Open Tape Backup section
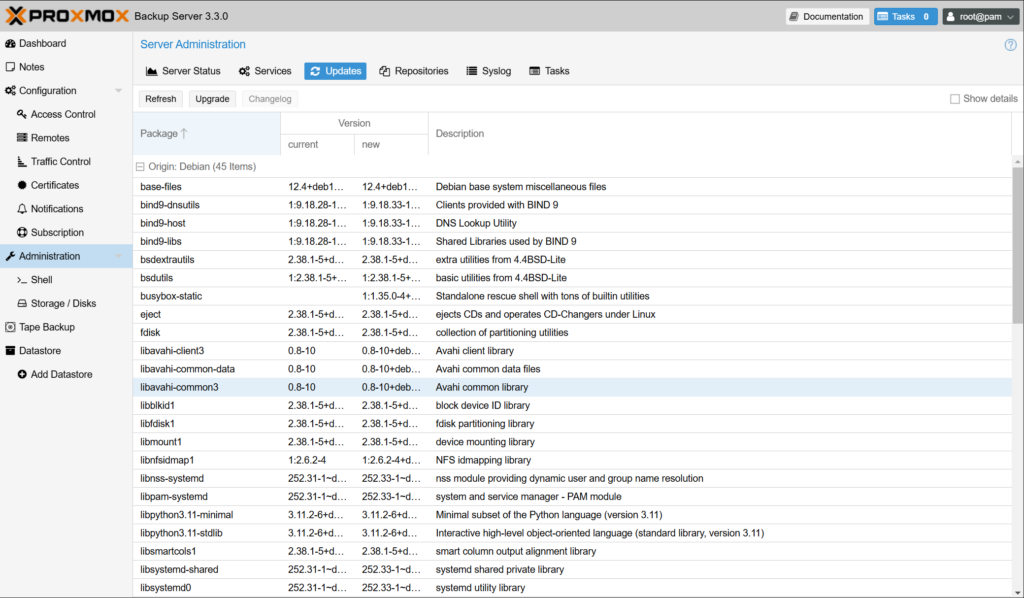The width and height of the screenshot is (1024, 598). [46, 327]
